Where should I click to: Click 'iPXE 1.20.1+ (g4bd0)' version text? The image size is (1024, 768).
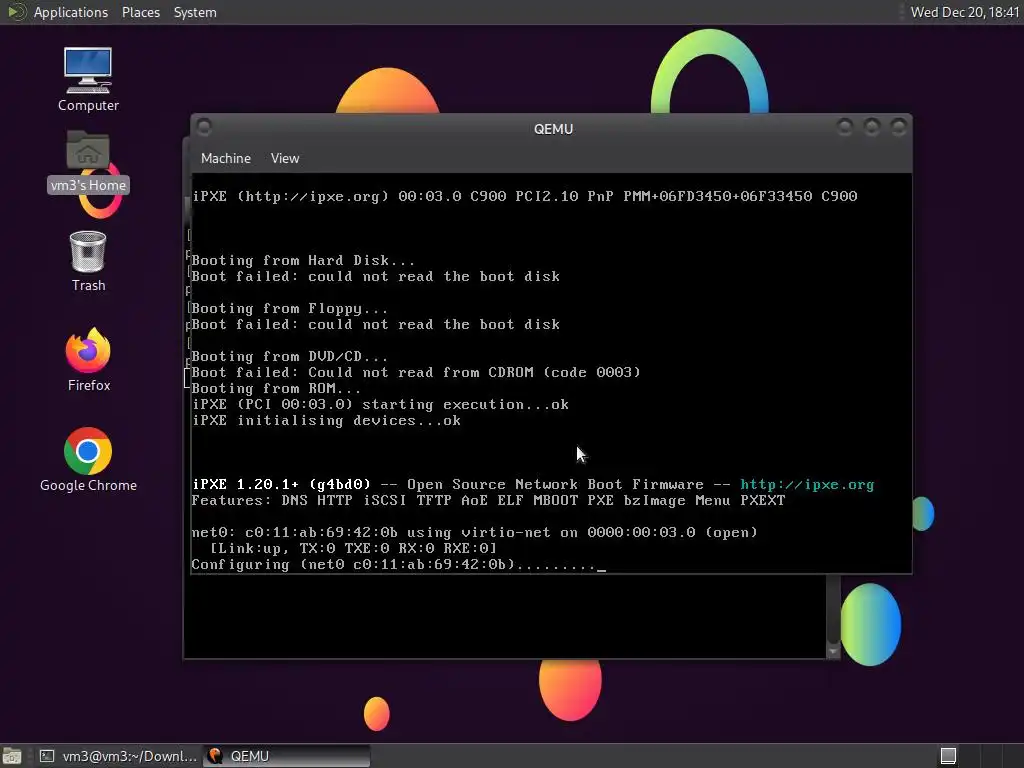[281, 485]
